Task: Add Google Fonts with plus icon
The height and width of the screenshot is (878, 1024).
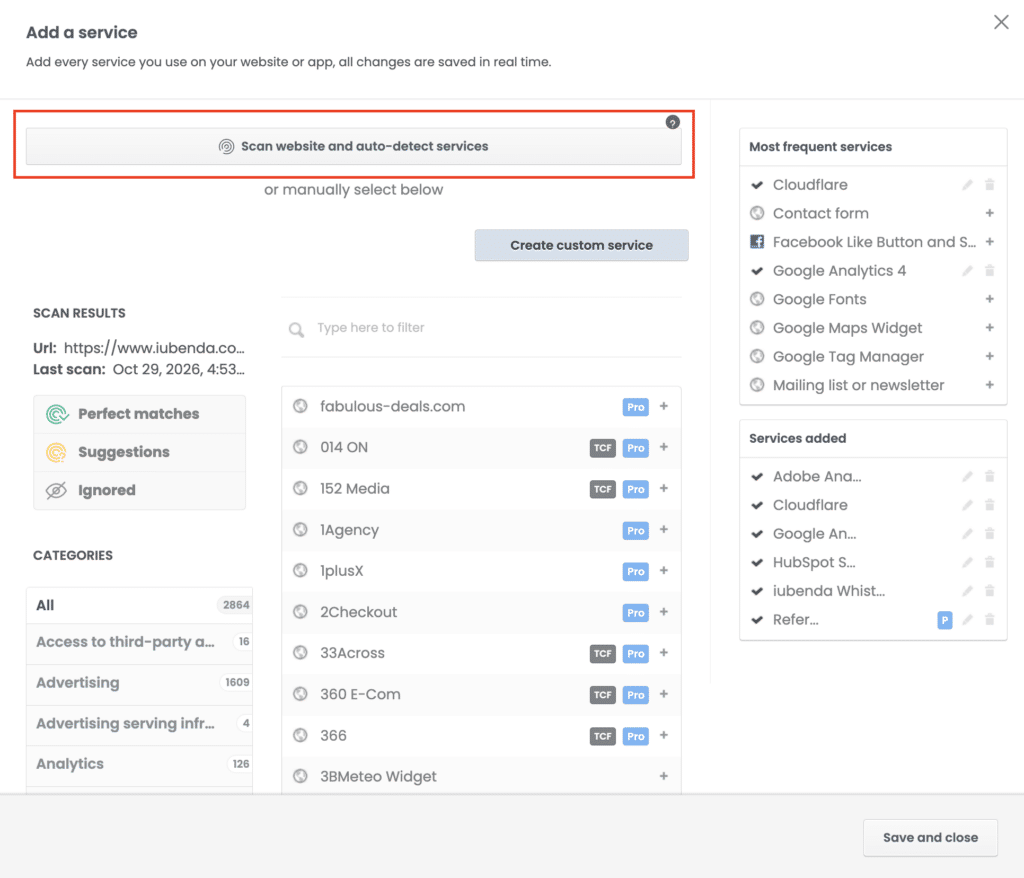Action: 989,299
